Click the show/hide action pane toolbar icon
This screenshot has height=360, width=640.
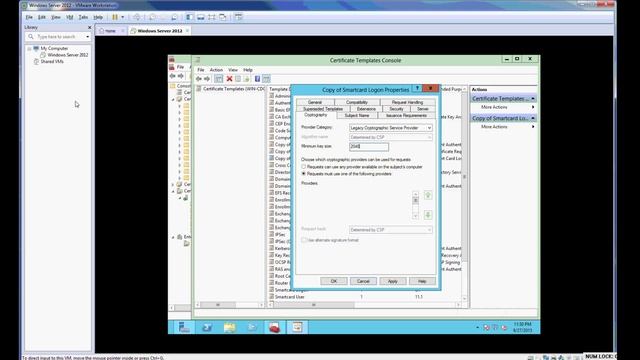[266, 79]
